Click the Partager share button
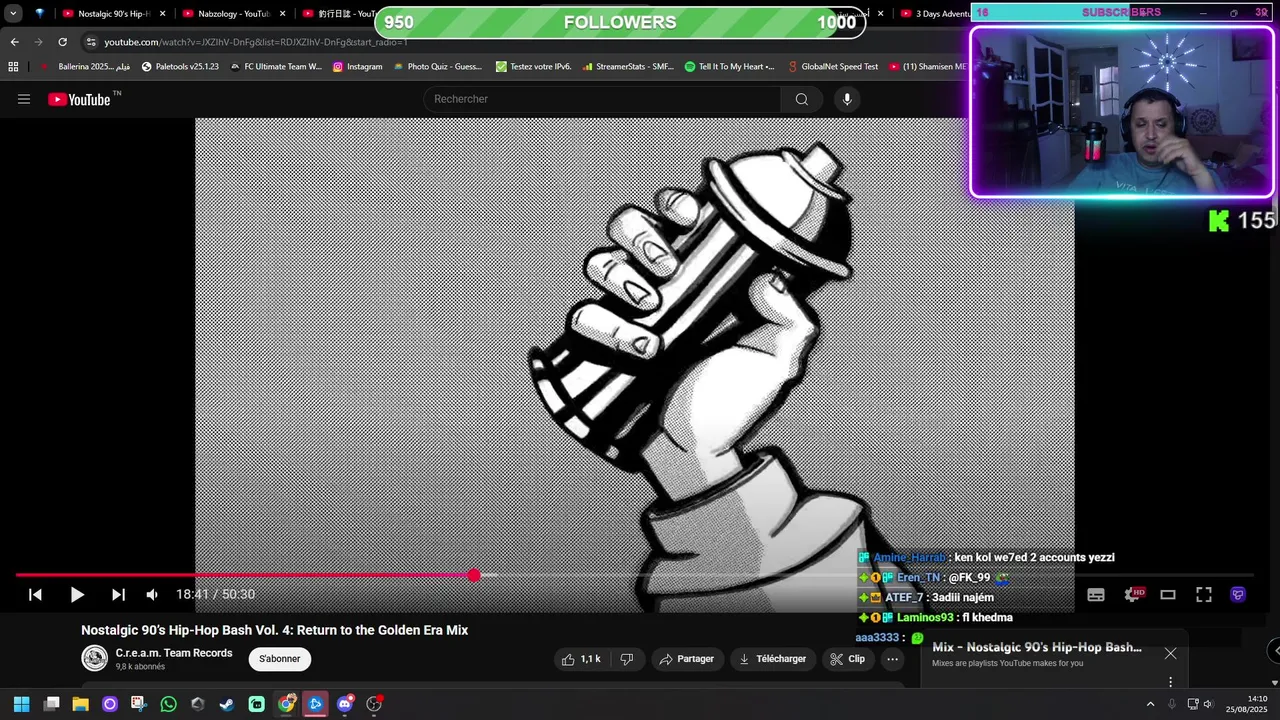The height and width of the screenshot is (720, 1280). [x=687, y=659]
